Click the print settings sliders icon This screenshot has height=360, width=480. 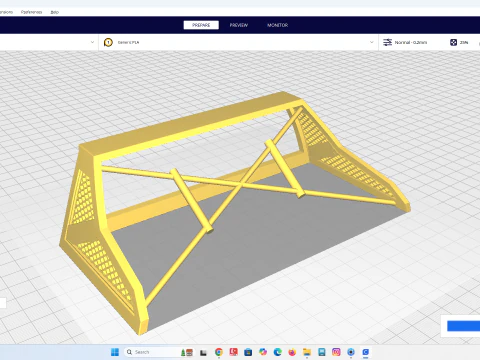(x=387, y=42)
